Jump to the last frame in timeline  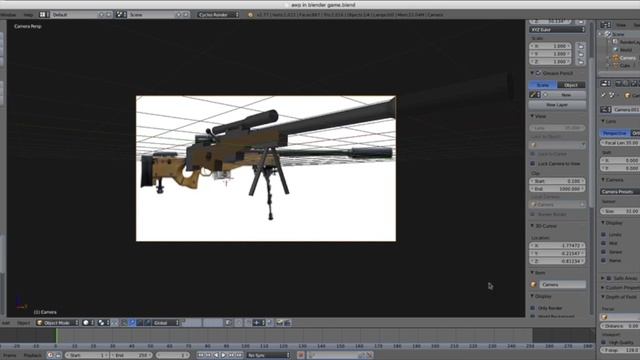coord(239,355)
